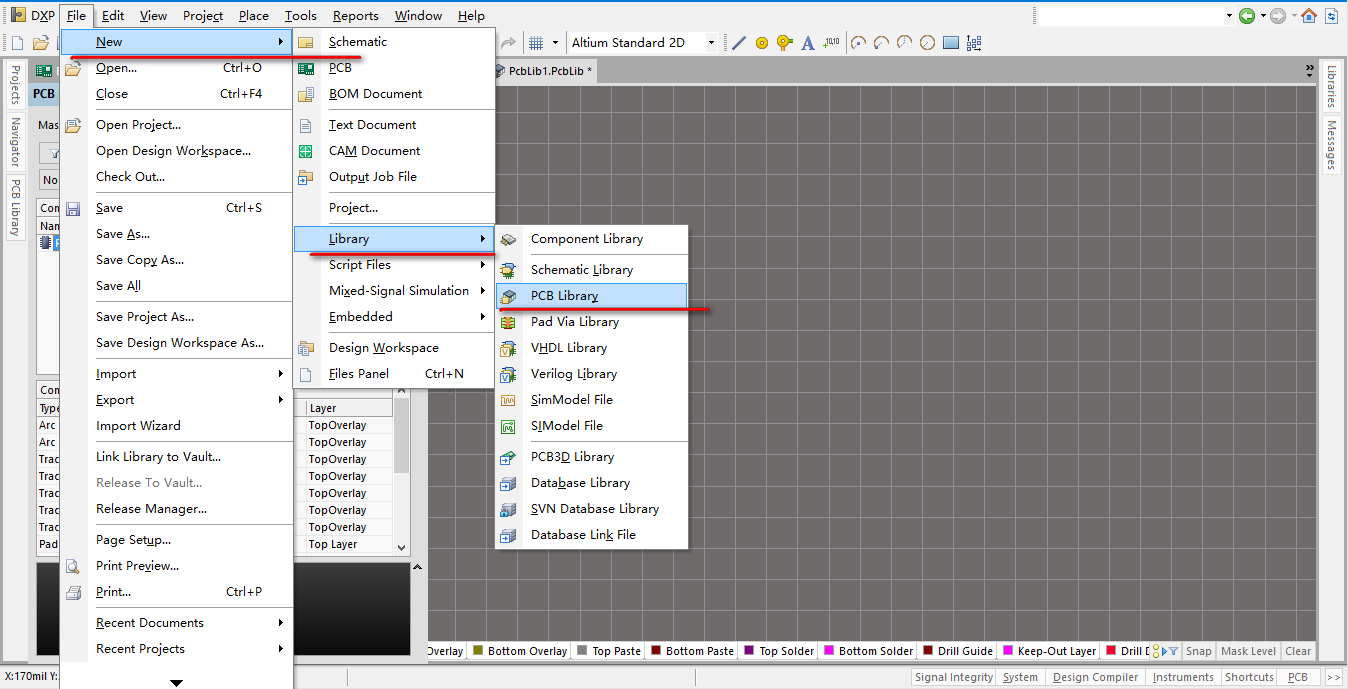Click the green Back navigation arrow

1246,15
